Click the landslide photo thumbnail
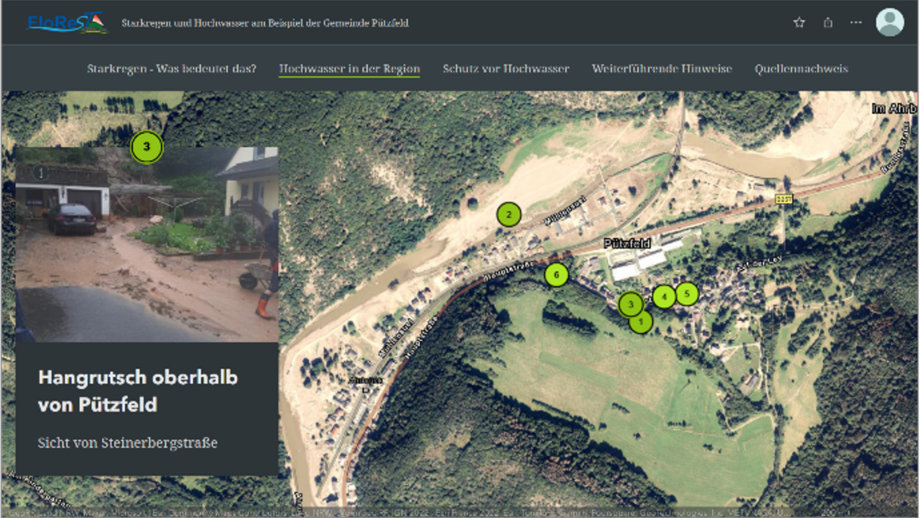 pyautogui.click(x=147, y=245)
